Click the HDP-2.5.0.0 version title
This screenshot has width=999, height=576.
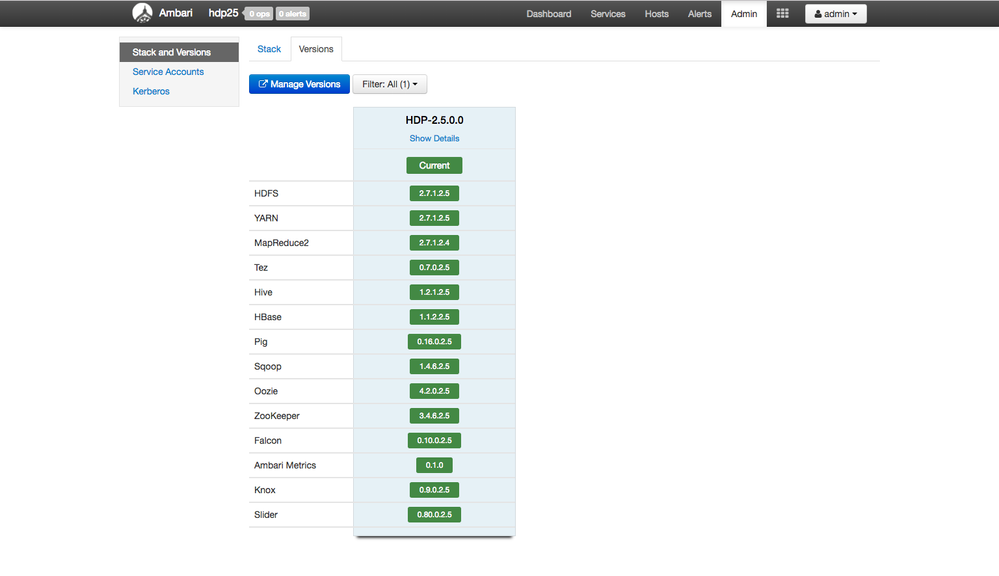[x=435, y=120]
